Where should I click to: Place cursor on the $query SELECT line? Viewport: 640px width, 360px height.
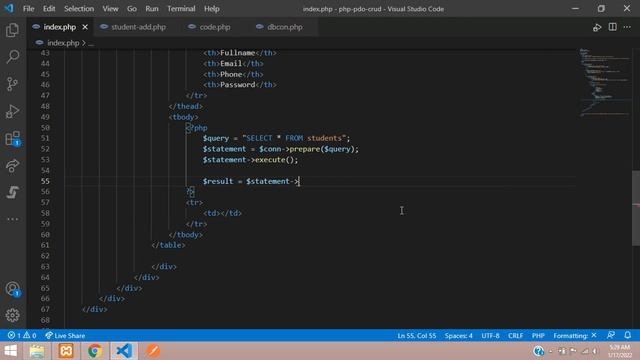click(276, 138)
